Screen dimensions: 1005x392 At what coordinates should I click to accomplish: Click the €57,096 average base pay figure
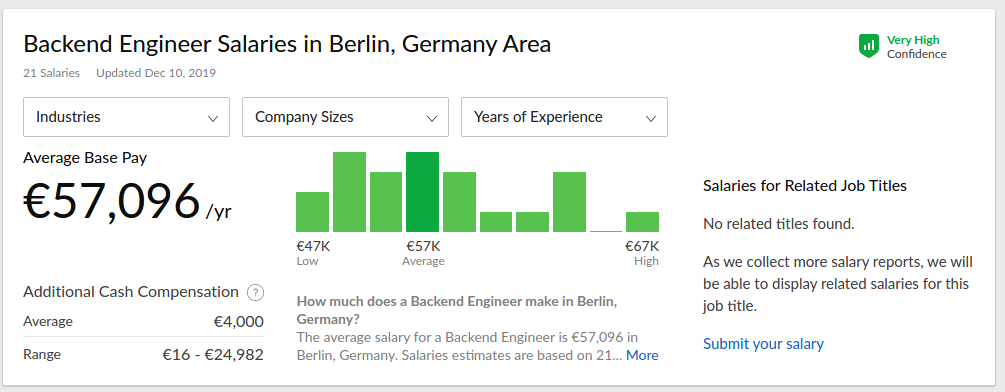pyautogui.click(x=112, y=202)
